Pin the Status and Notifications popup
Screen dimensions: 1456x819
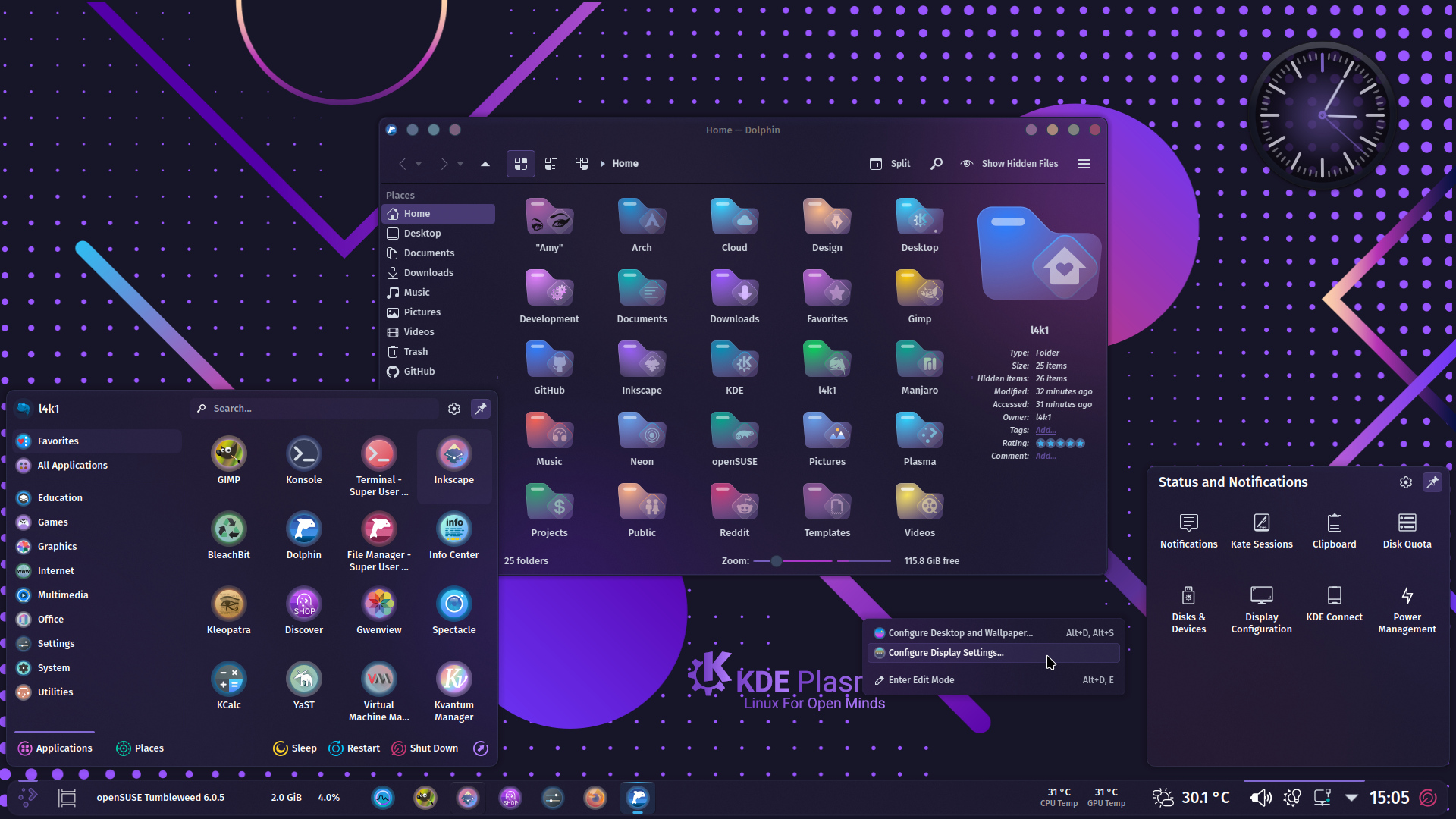coord(1432,482)
